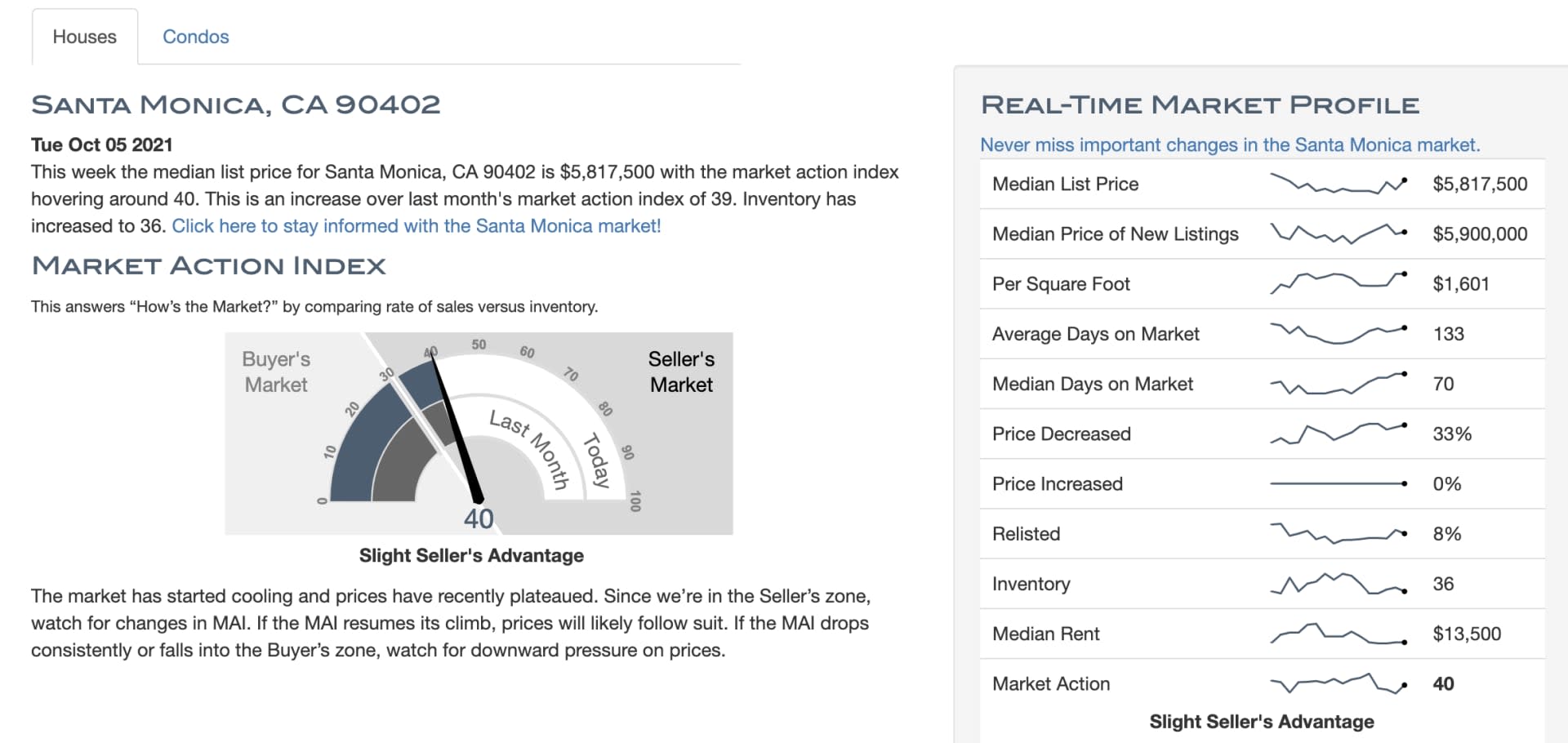
Task: Click the Real-Time Market Profile heading
Action: click(1200, 105)
